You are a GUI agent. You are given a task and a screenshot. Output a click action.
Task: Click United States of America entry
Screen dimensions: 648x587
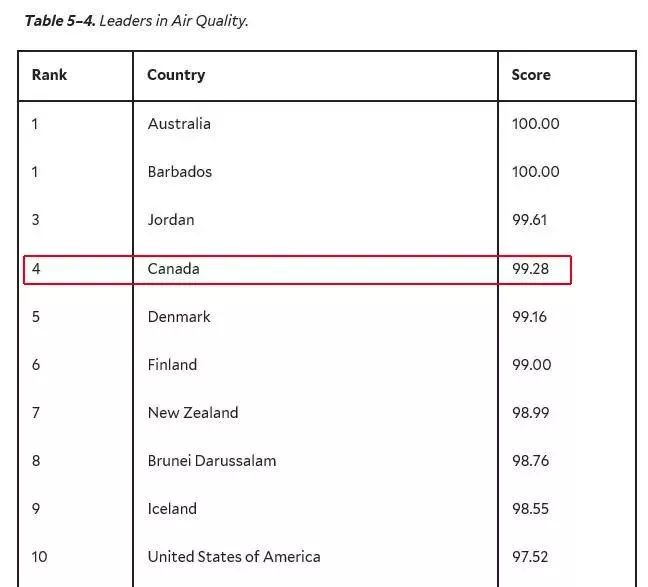click(x=234, y=556)
